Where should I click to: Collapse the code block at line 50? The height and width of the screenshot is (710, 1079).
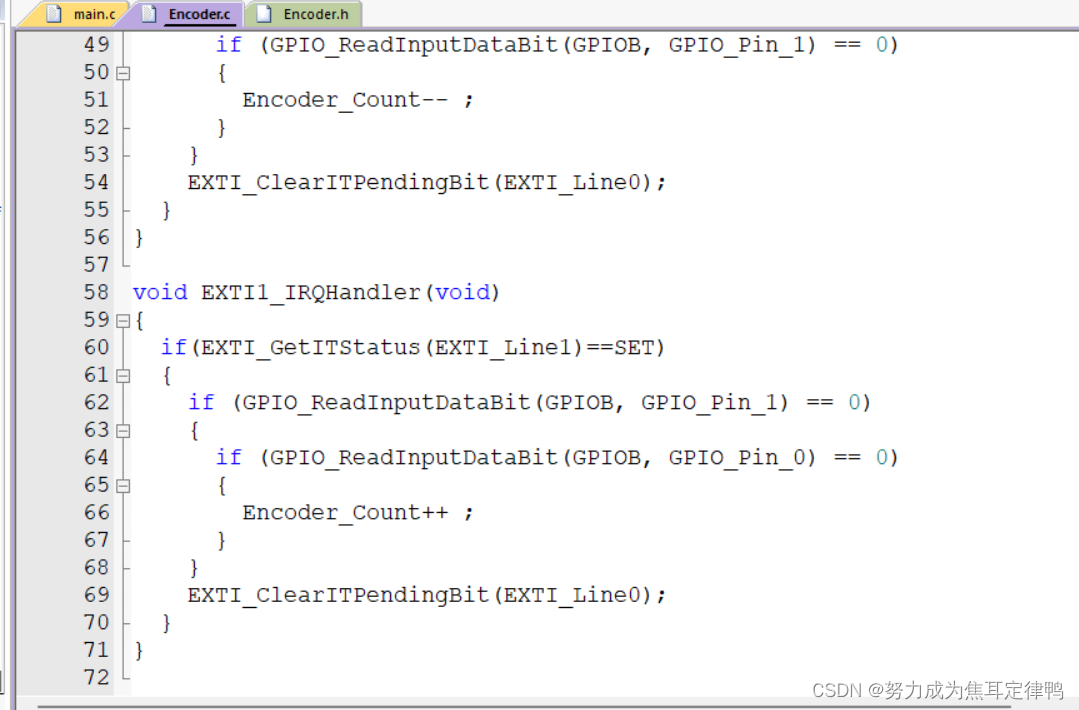coord(123,73)
